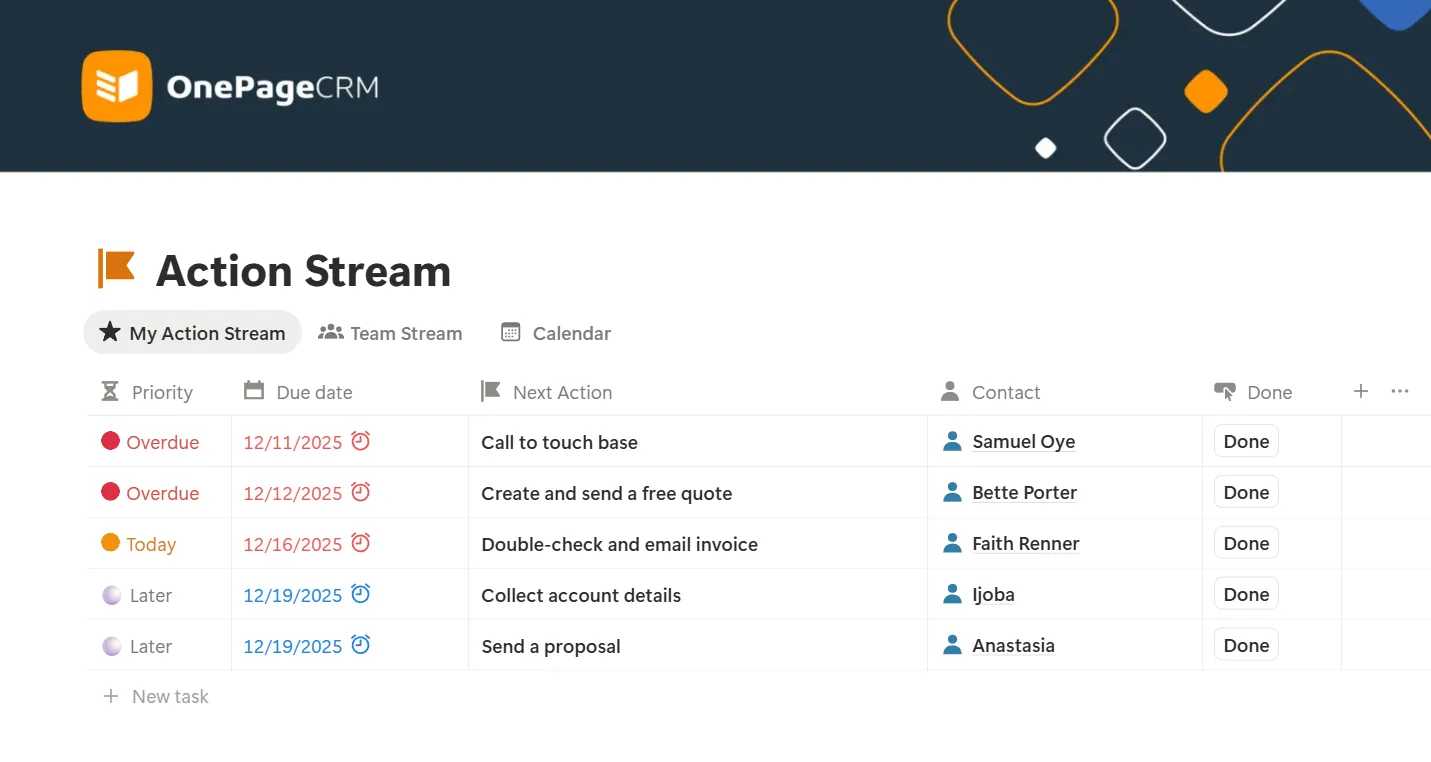Select Create and send a free quote cell
This screenshot has height=762, width=1431.
[x=698, y=493]
